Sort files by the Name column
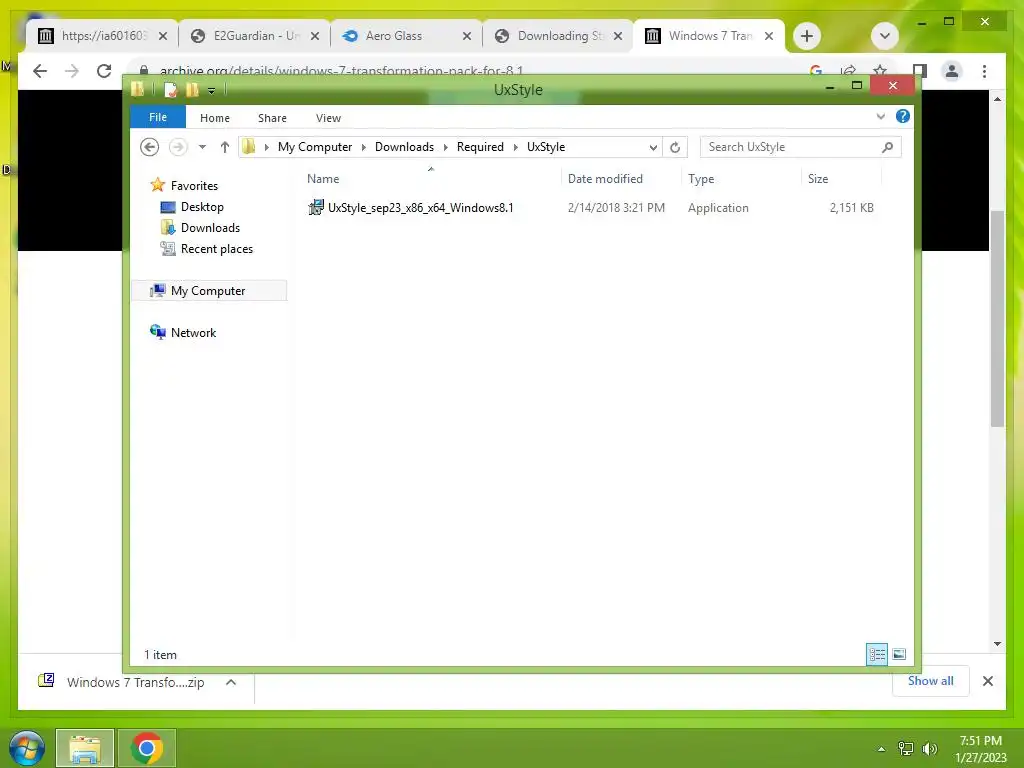 click(323, 179)
